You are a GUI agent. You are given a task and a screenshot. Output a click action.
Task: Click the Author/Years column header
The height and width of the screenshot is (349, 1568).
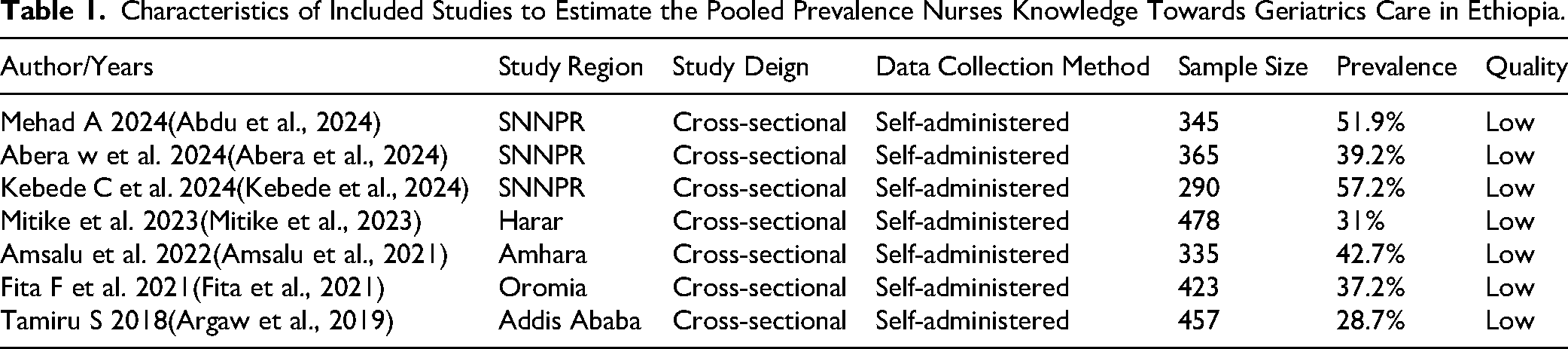tap(77, 67)
